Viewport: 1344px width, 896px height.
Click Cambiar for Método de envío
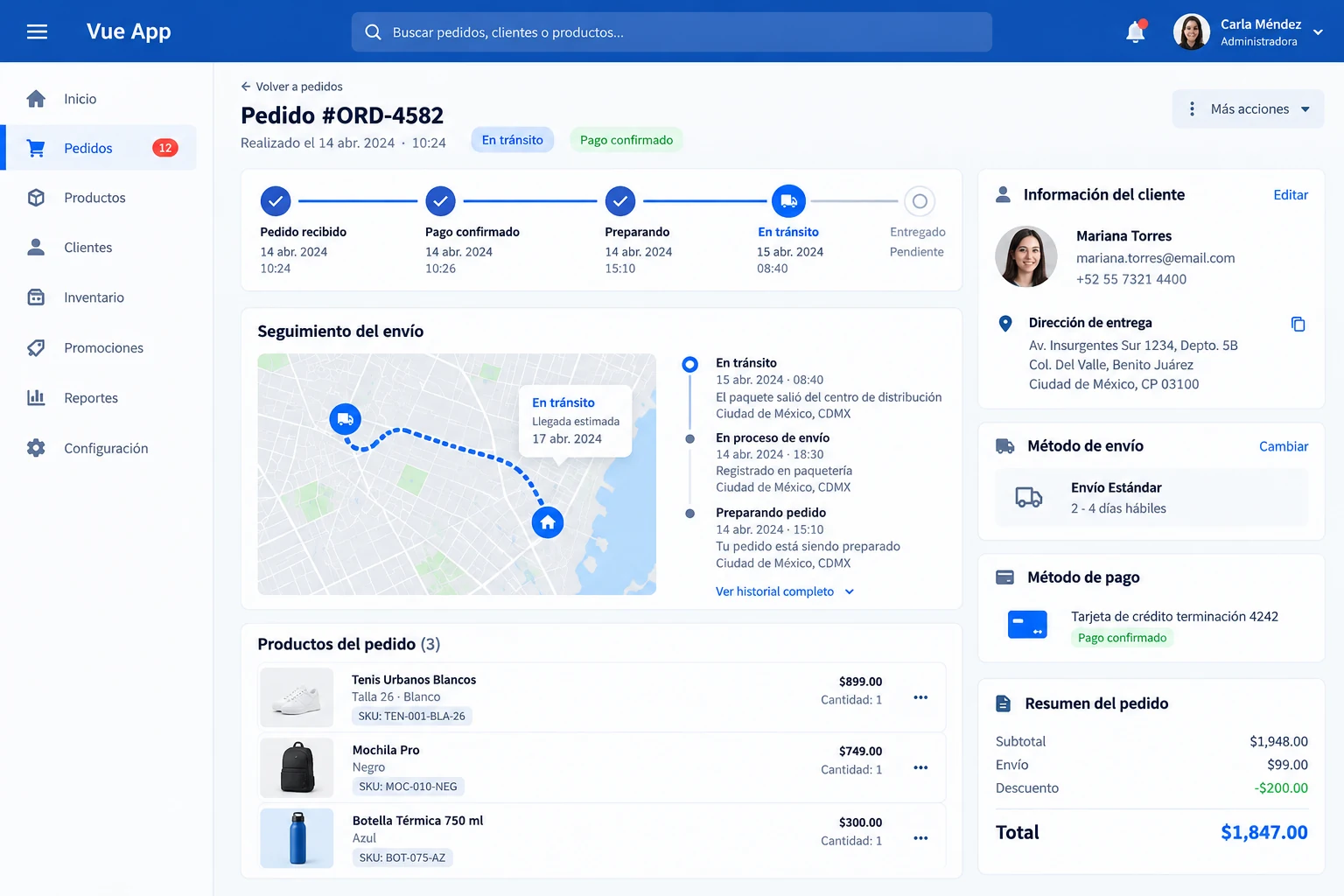[1284, 446]
